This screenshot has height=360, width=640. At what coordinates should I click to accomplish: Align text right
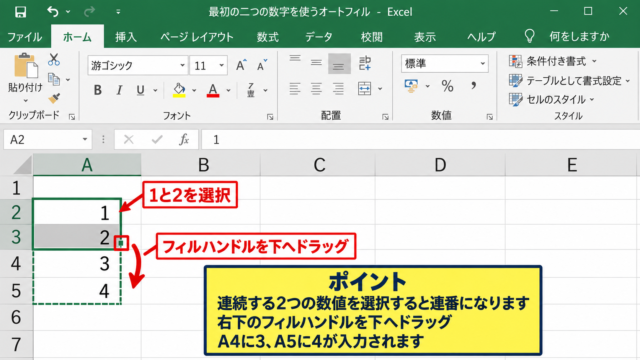coord(338,89)
